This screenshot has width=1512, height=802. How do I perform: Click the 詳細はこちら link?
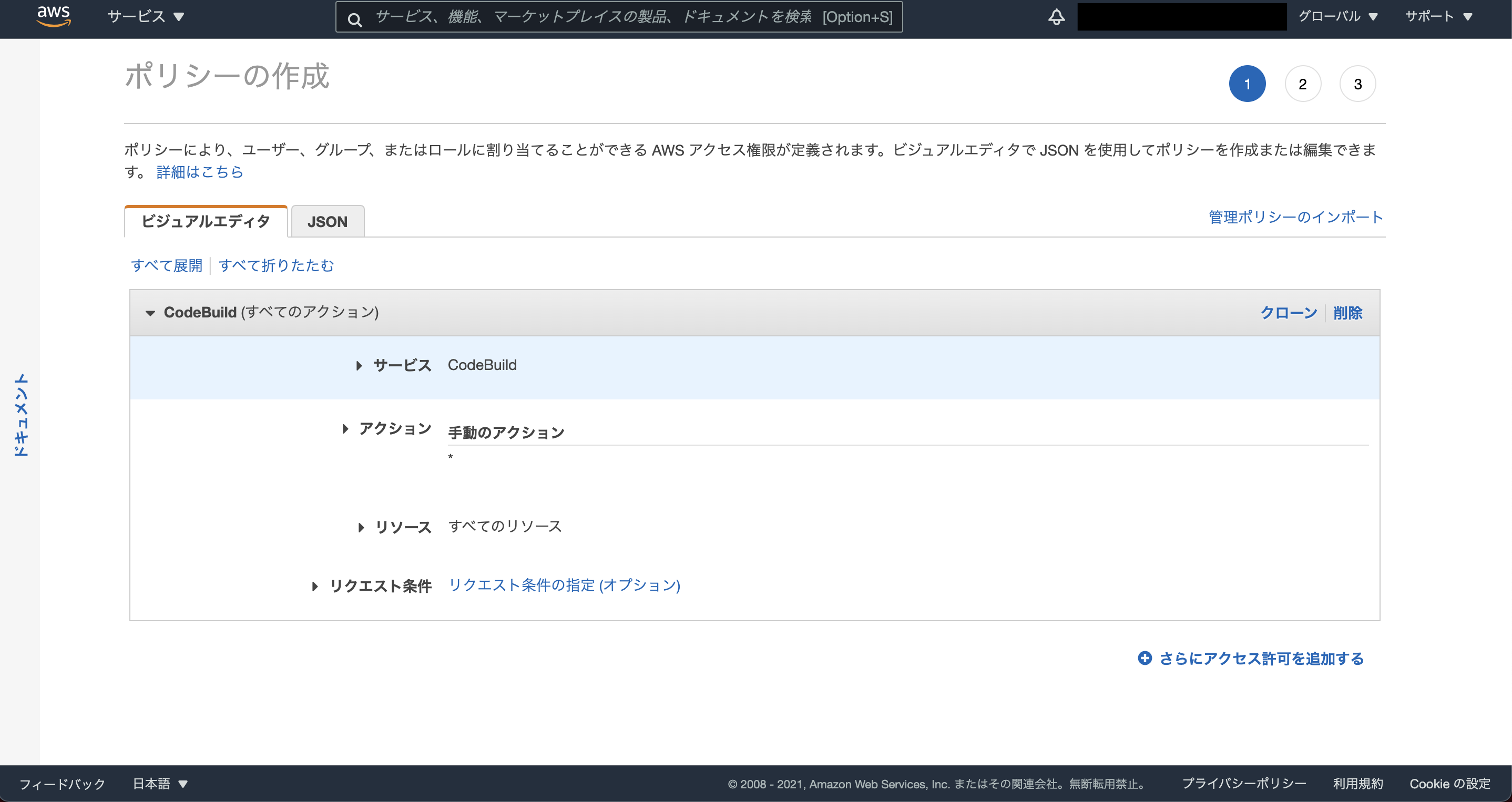pos(199,171)
